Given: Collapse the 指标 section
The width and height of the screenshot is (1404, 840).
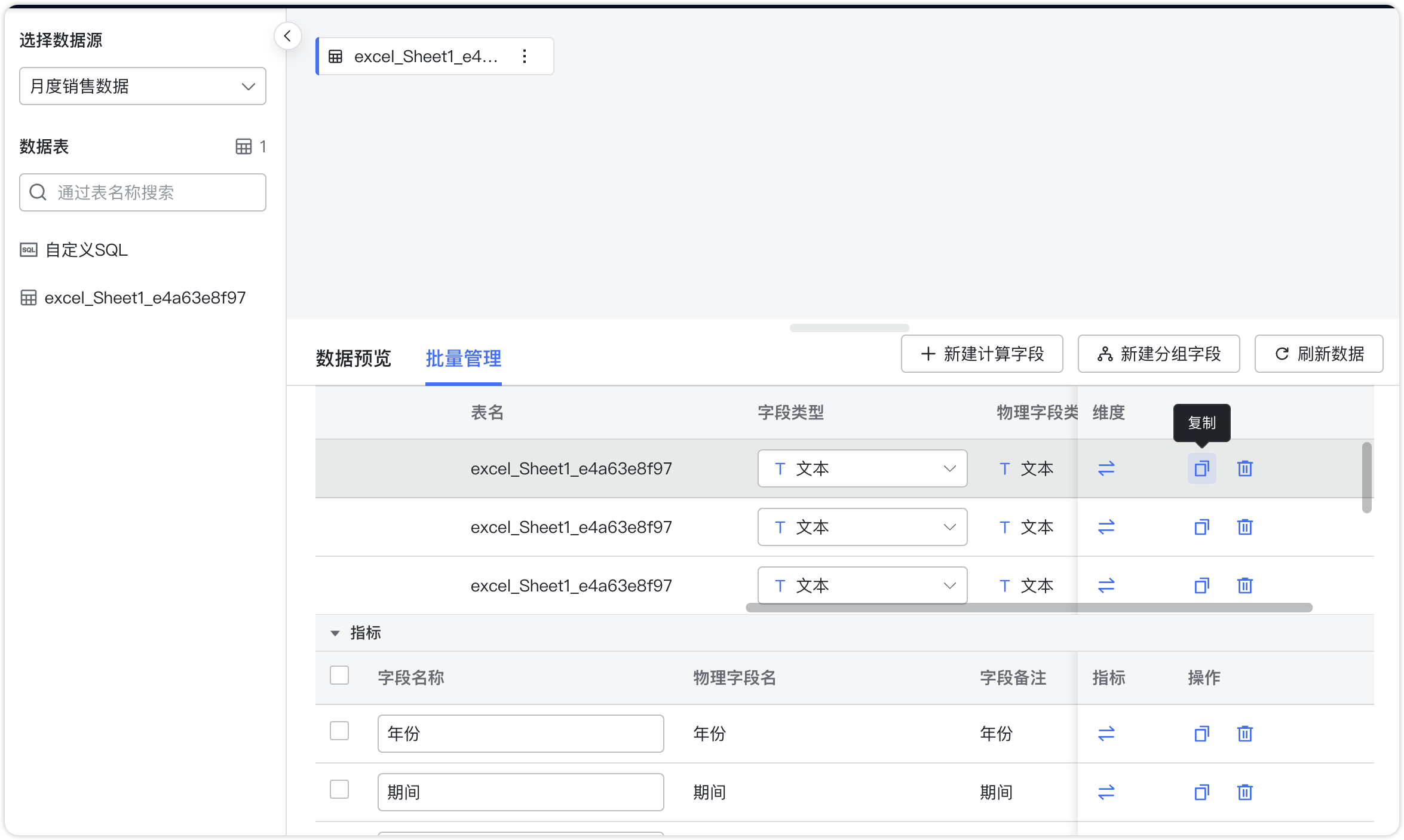Looking at the screenshot, I should [335, 633].
